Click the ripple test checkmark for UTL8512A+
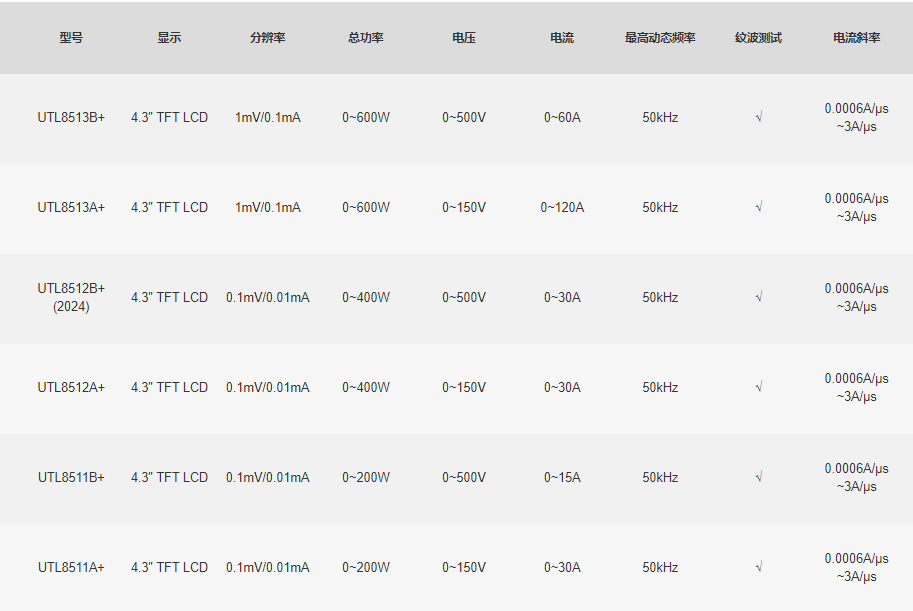 pos(759,387)
